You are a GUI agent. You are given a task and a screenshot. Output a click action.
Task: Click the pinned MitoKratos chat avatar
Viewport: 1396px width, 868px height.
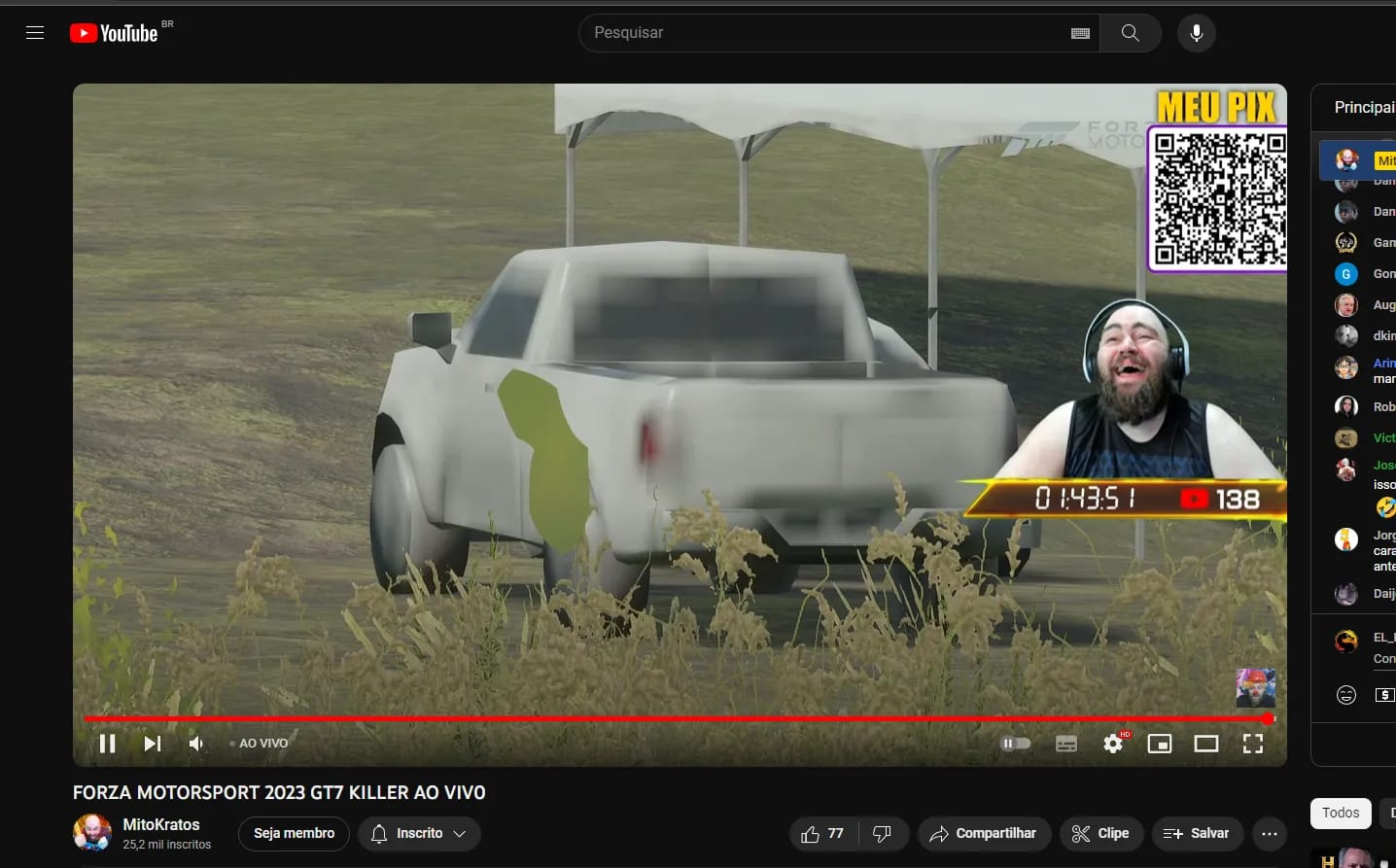click(1346, 159)
